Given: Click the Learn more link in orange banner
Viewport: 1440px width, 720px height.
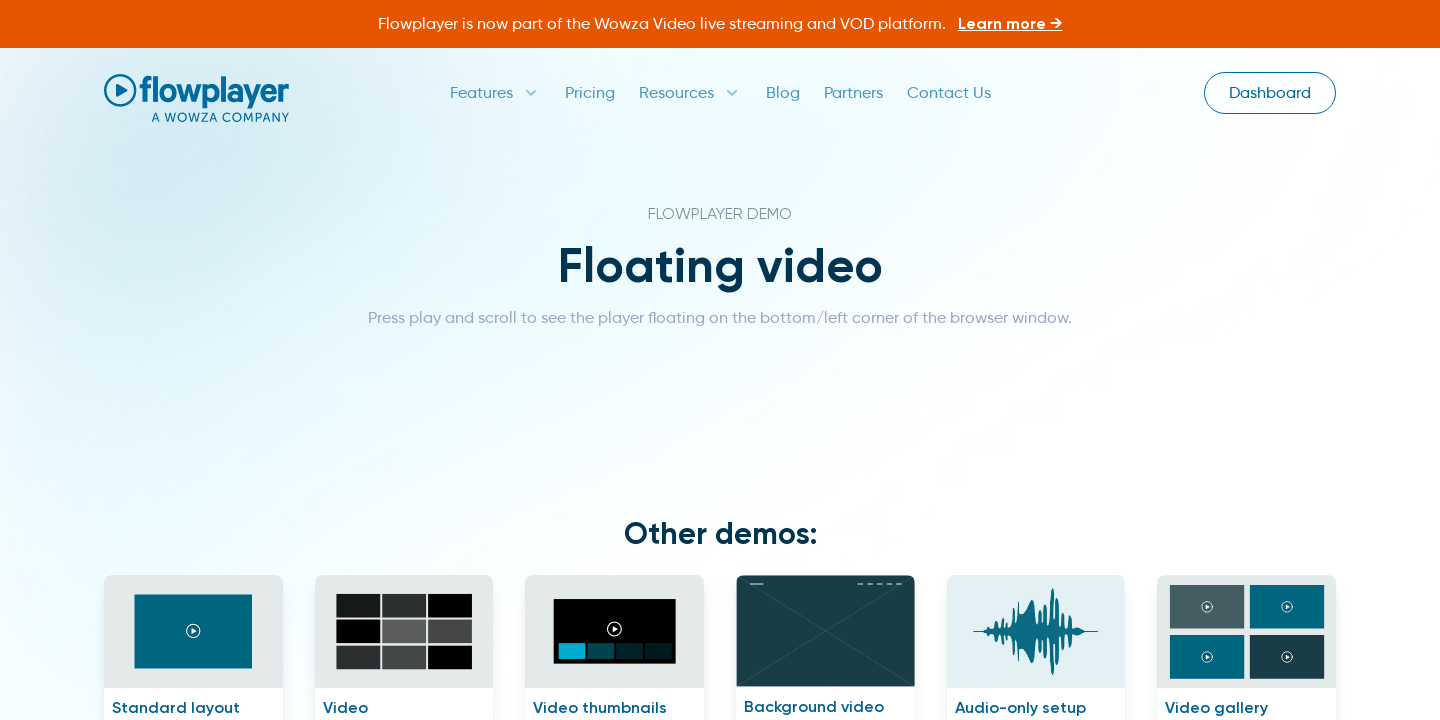Looking at the screenshot, I should (x=1009, y=23).
